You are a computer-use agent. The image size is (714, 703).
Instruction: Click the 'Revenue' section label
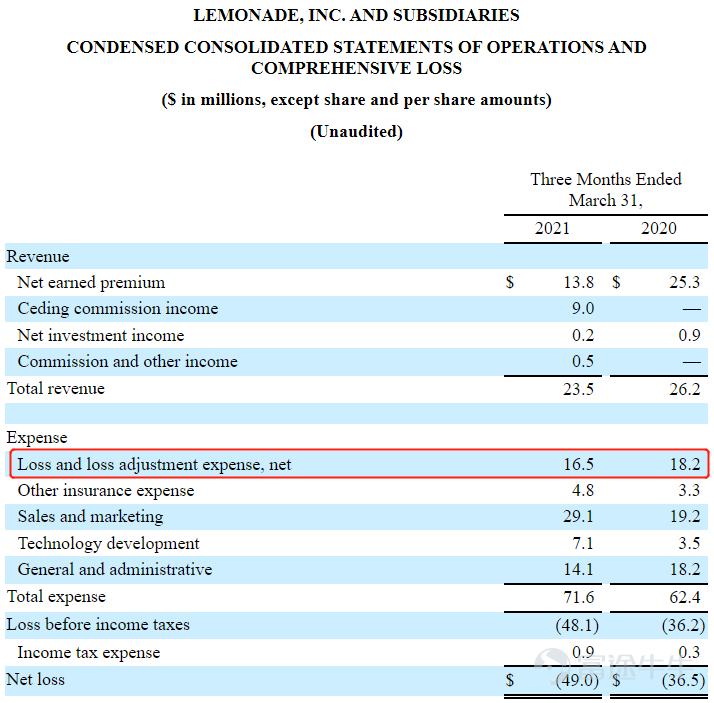coord(38,256)
